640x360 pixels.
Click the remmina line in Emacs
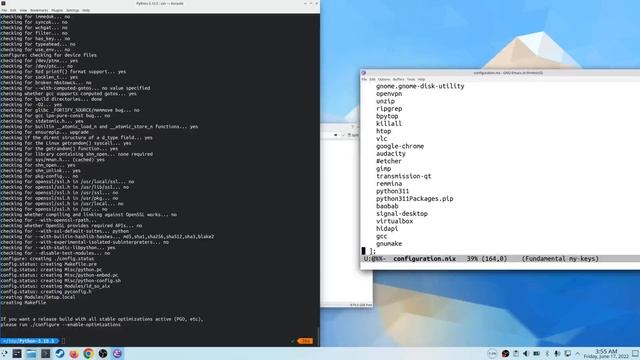pyautogui.click(x=389, y=184)
